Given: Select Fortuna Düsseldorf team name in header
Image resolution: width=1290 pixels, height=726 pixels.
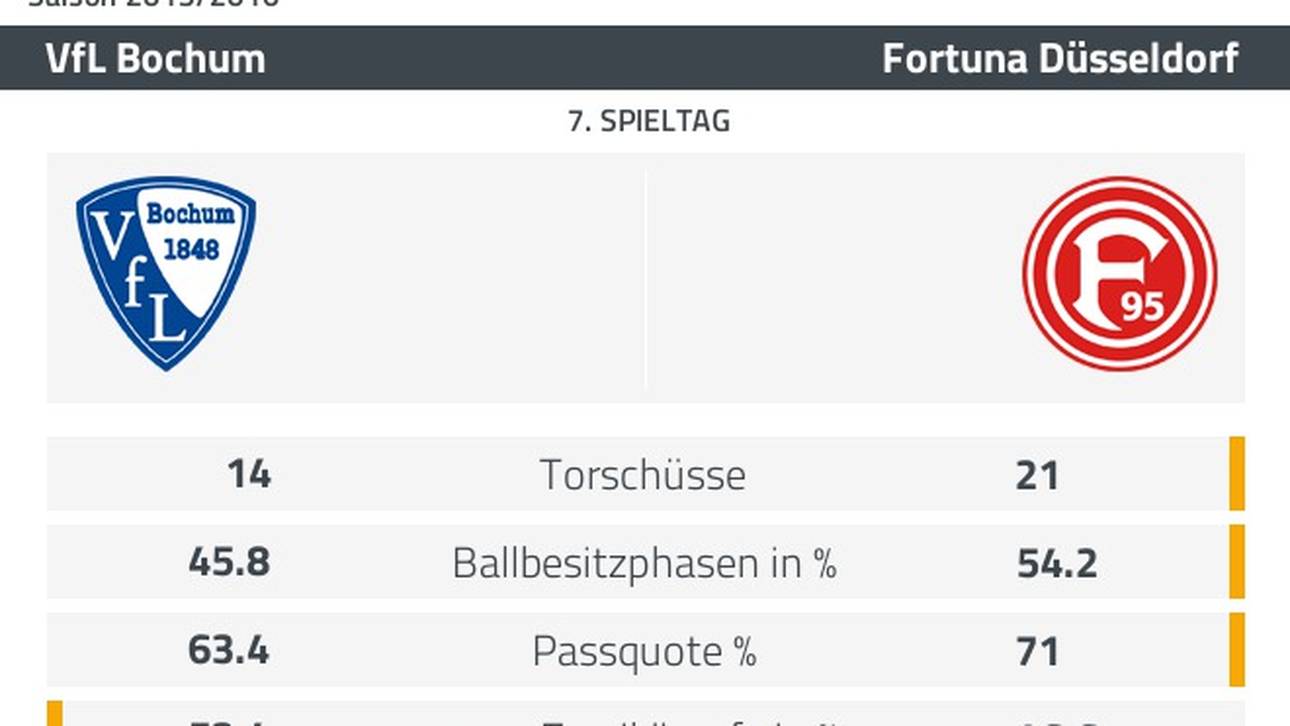Looking at the screenshot, I should pyautogui.click(x=1061, y=59).
